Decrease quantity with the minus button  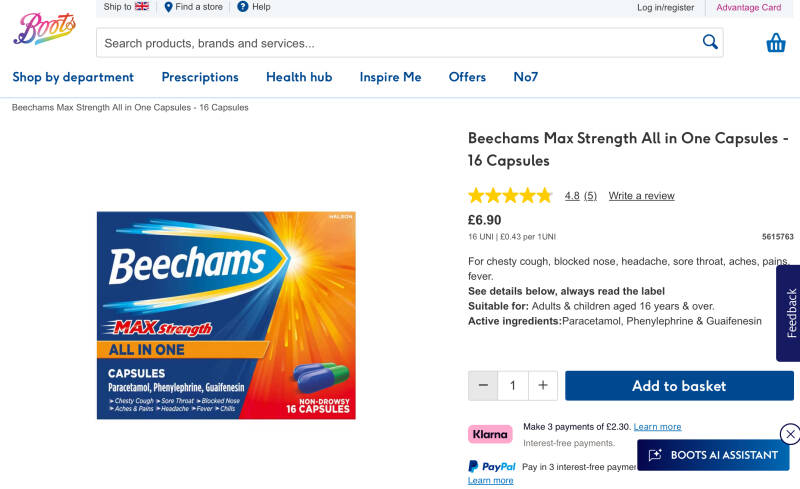(x=483, y=386)
